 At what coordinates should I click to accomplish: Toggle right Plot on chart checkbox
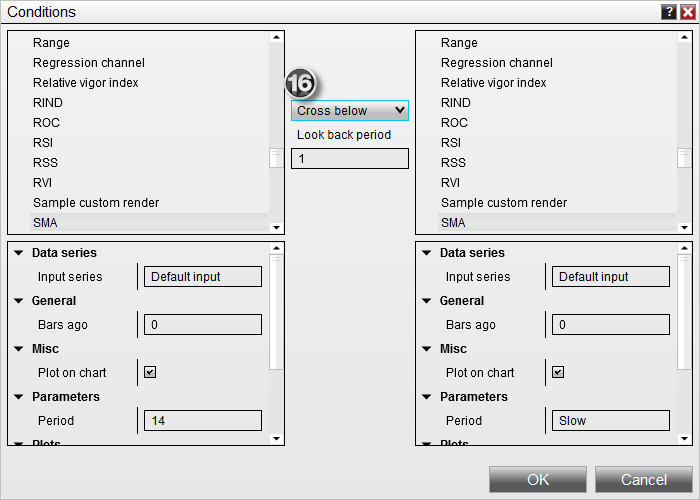tap(558, 372)
